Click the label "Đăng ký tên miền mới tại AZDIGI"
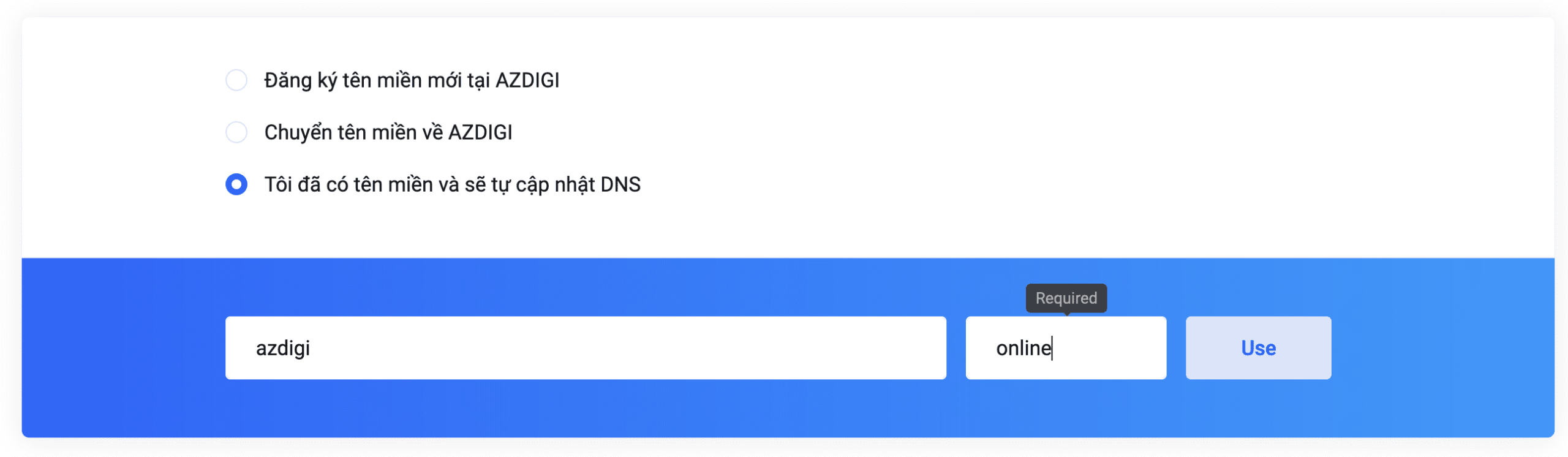The height and width of the screenshot is (457, 1568). pos(411,80)
